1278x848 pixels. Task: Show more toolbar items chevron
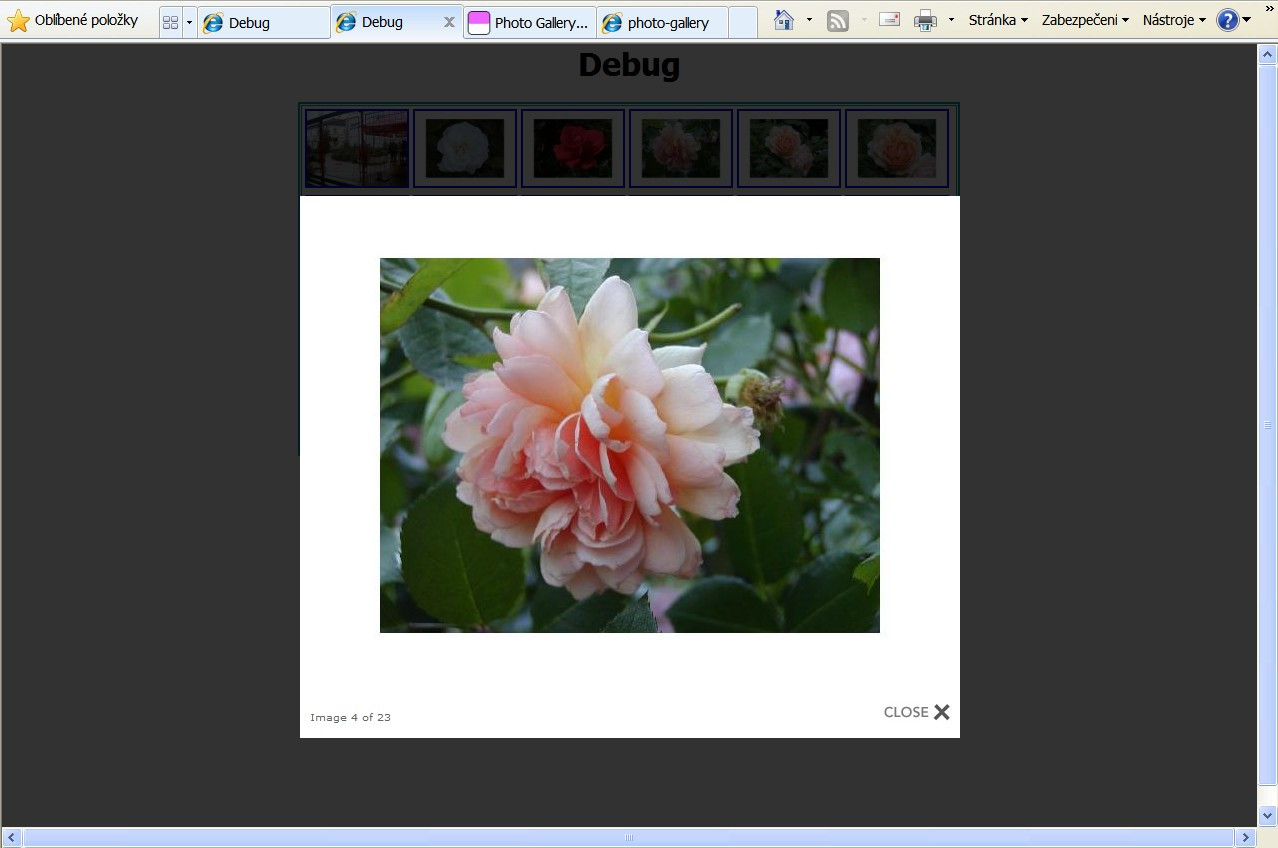(x=1270, y=8)
